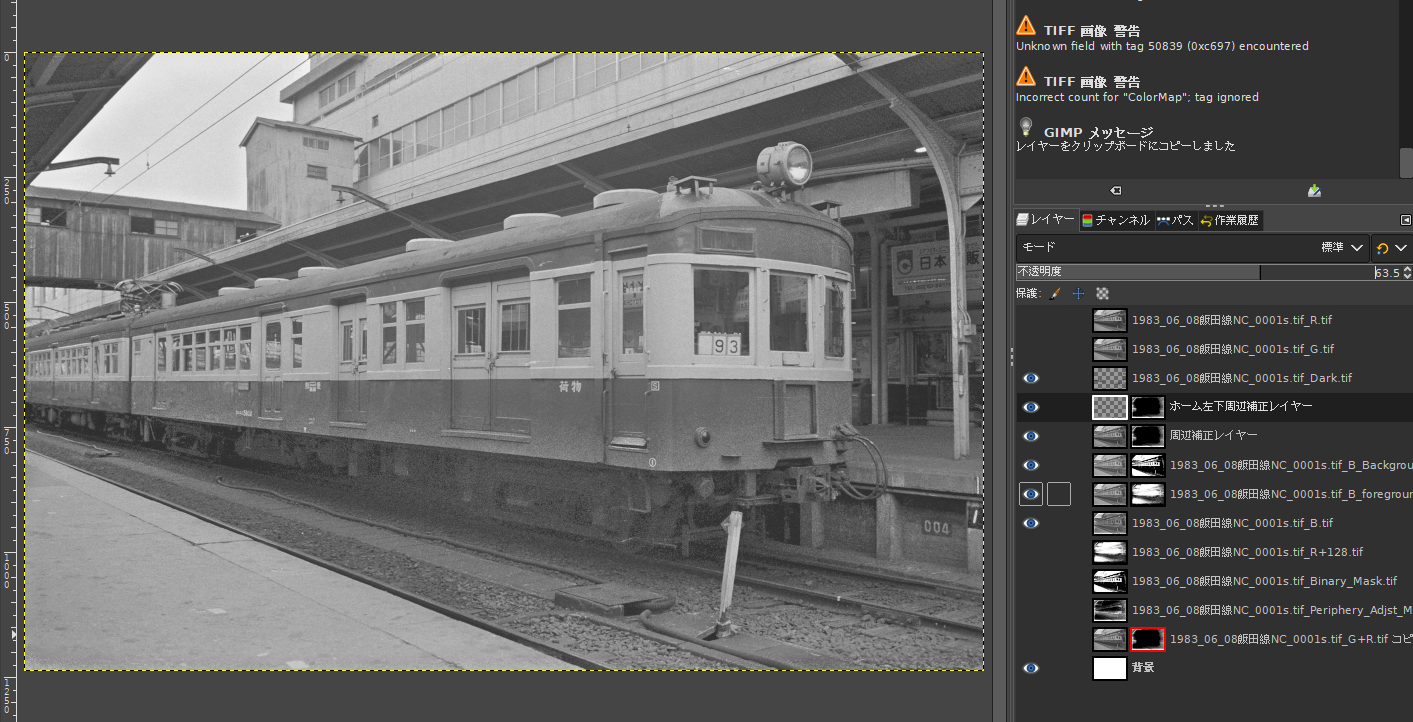Select layer name 周辺補正レイヤー
The image size is (1413, 722).
pyautogui.click(x=1214, y=436)
